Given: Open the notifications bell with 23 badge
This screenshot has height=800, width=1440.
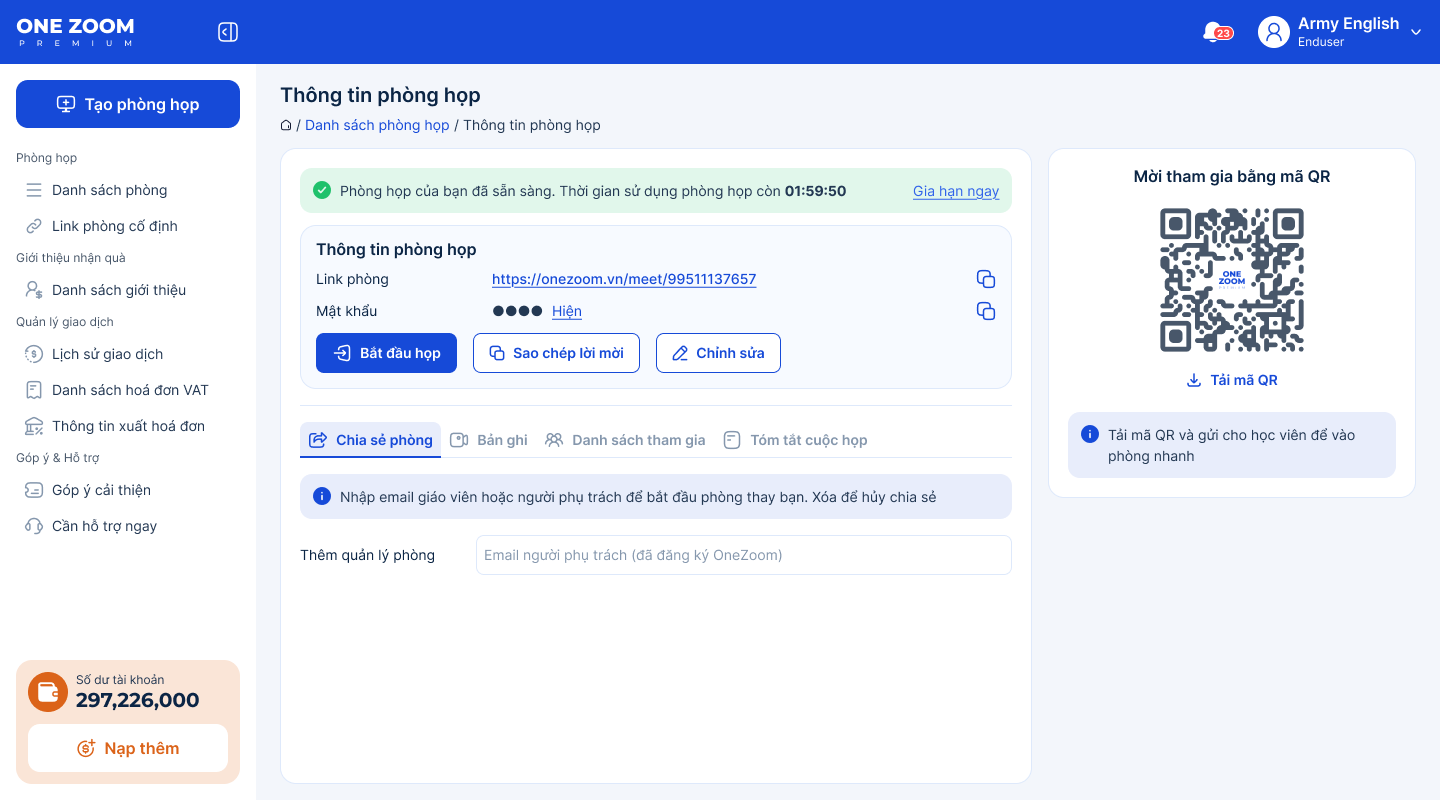Looking at the screenshot, I should [x=1216, y=32].
